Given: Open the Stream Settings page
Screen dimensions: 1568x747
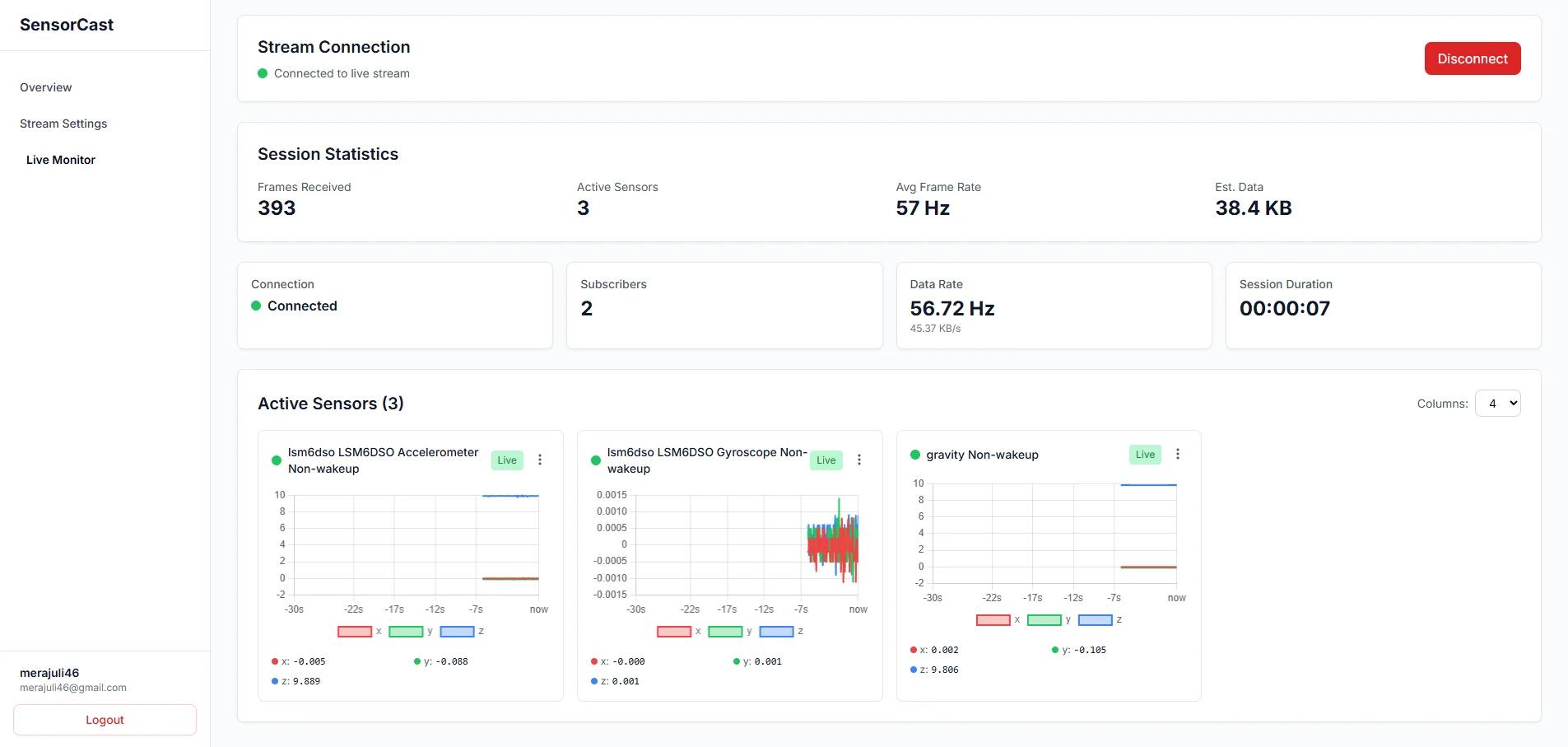Looking at the screenshot, I should (63, 124).
